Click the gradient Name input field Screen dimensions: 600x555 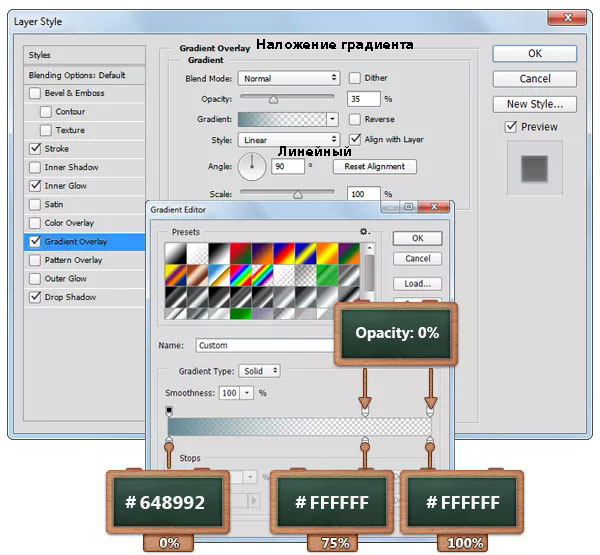pos(265,345)
